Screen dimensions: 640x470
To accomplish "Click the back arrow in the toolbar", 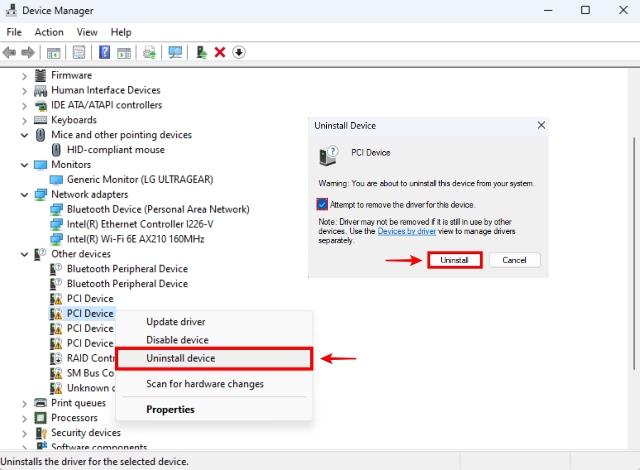I will point(10,52).
